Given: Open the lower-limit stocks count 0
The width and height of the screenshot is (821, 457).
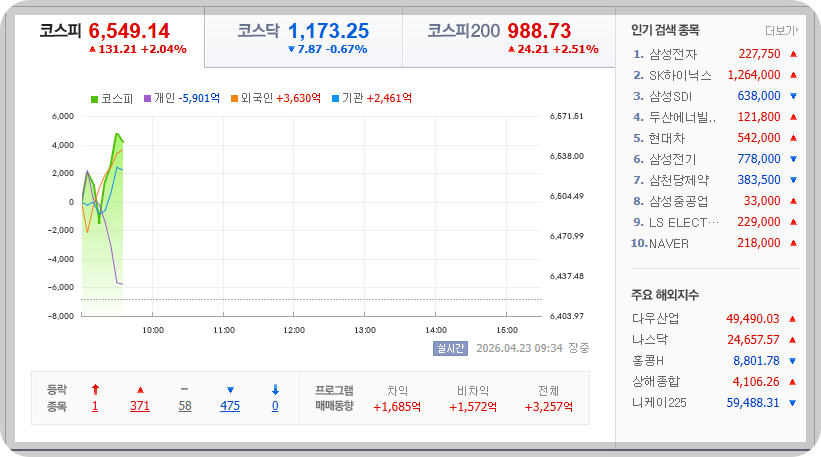Looking at the screenshot, I should (275, 406).
